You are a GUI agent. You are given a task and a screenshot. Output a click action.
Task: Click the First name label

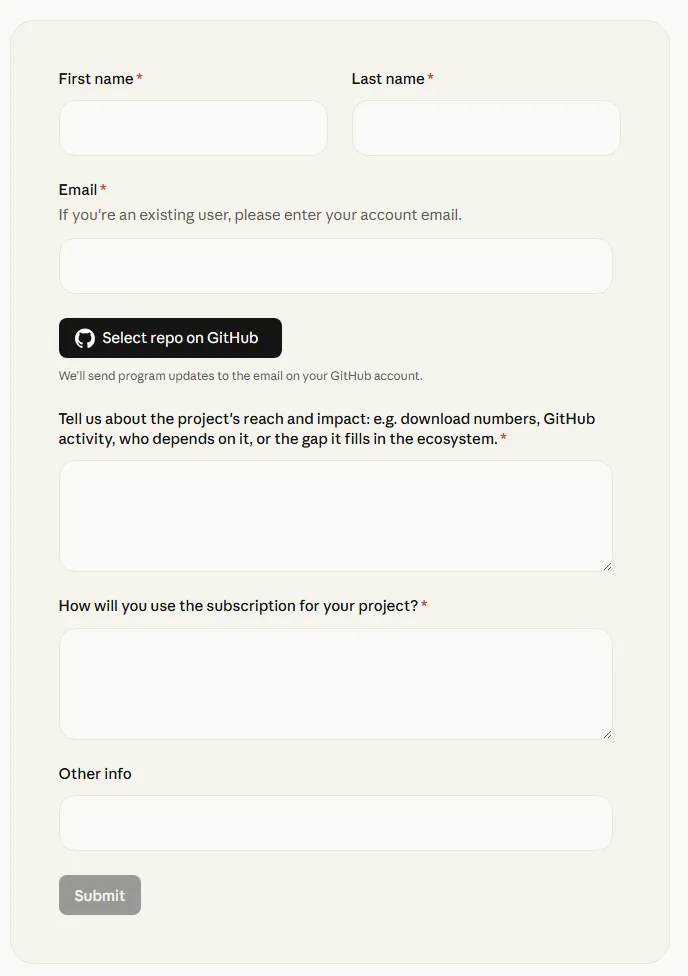pos(96,79)
